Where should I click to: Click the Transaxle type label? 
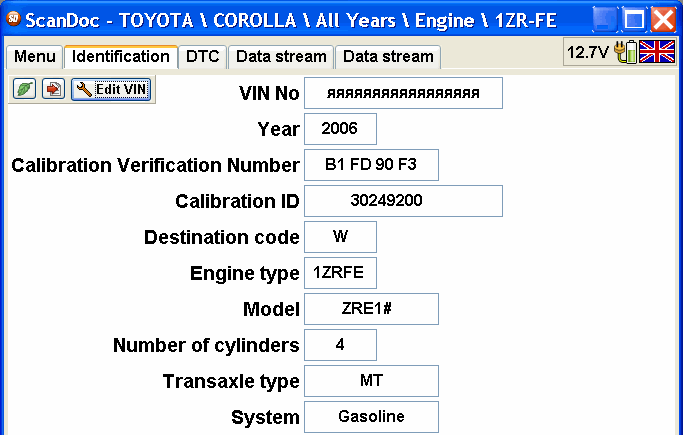tap(231, 381)
